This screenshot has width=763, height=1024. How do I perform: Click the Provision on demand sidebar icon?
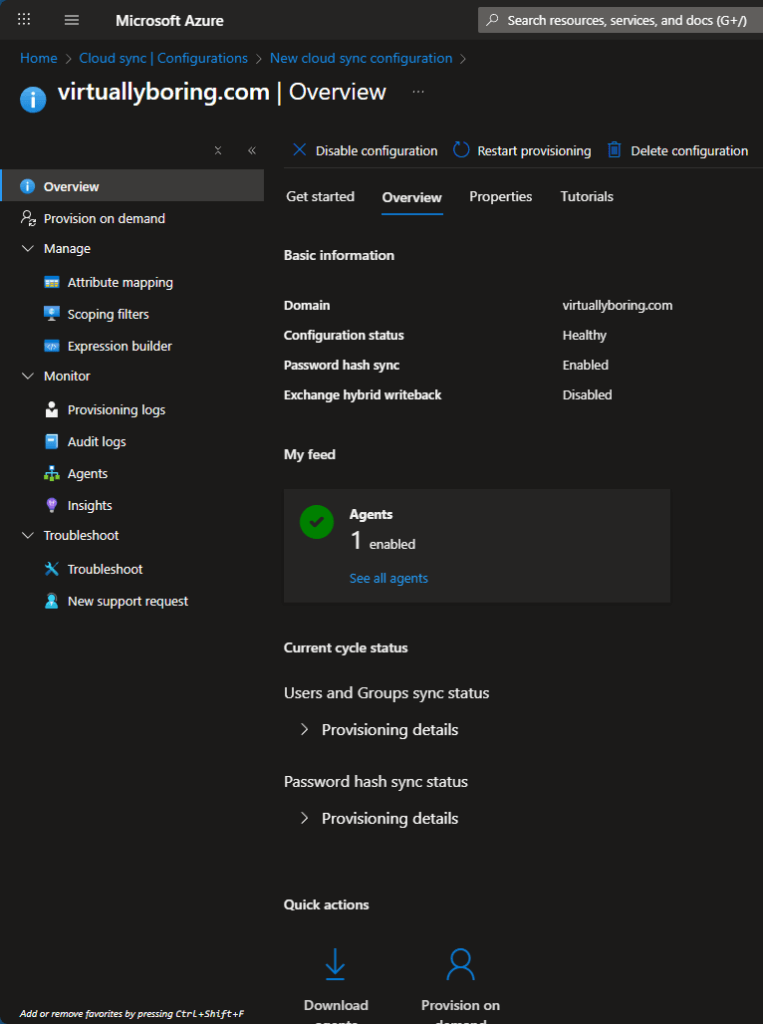(28, 218)
